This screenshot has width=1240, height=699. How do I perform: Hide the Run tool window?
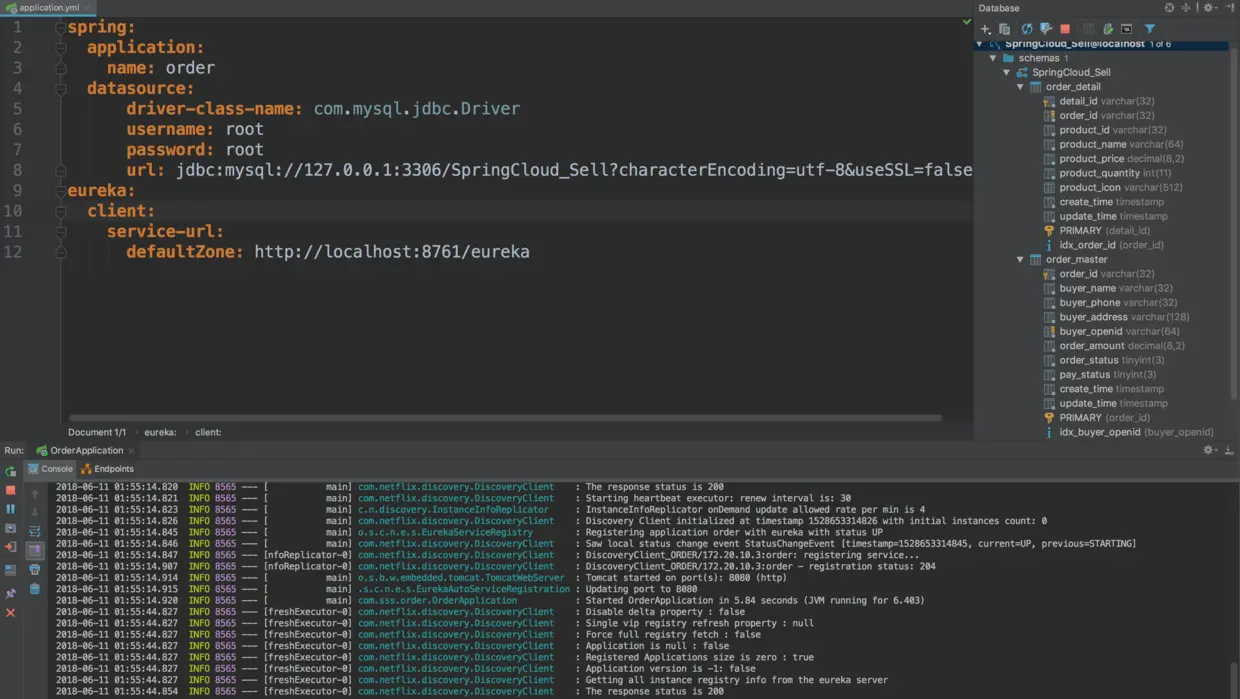[1230, 450]
